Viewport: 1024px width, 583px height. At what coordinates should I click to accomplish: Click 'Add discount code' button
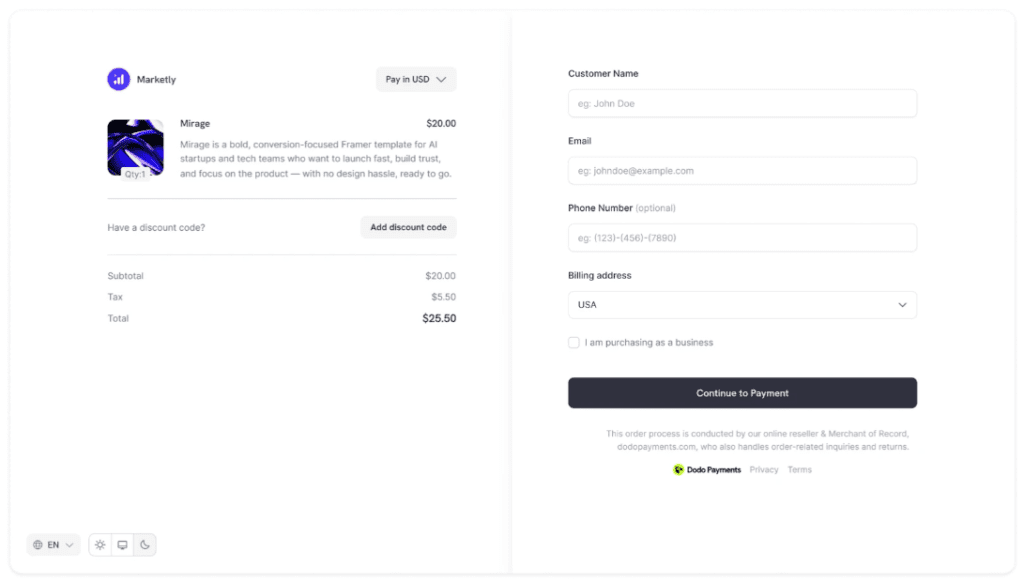pos(408,228)
